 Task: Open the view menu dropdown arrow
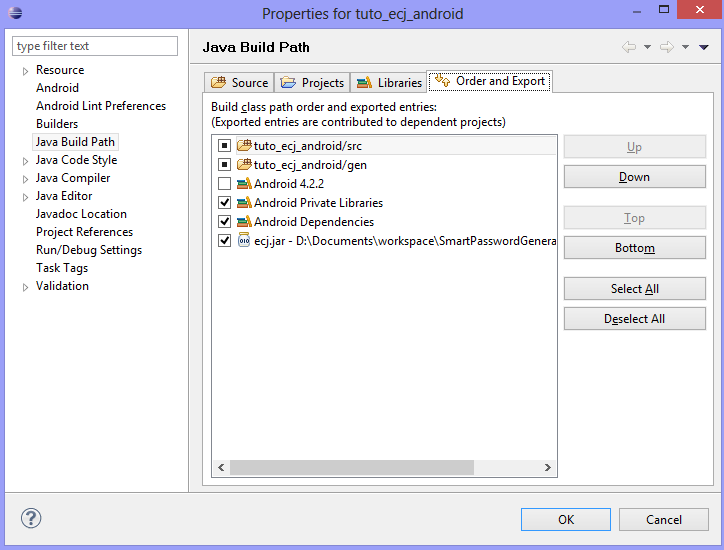point(704,47)
